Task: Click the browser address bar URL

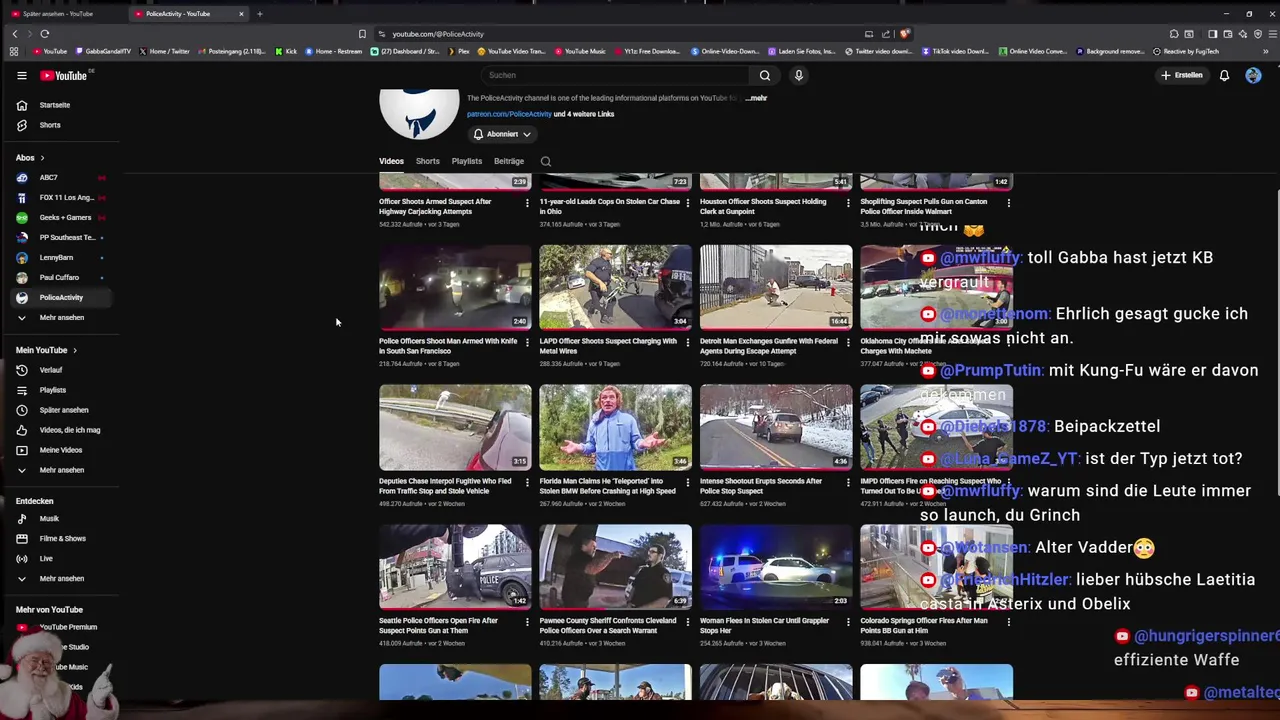Action: click(438, 34)
